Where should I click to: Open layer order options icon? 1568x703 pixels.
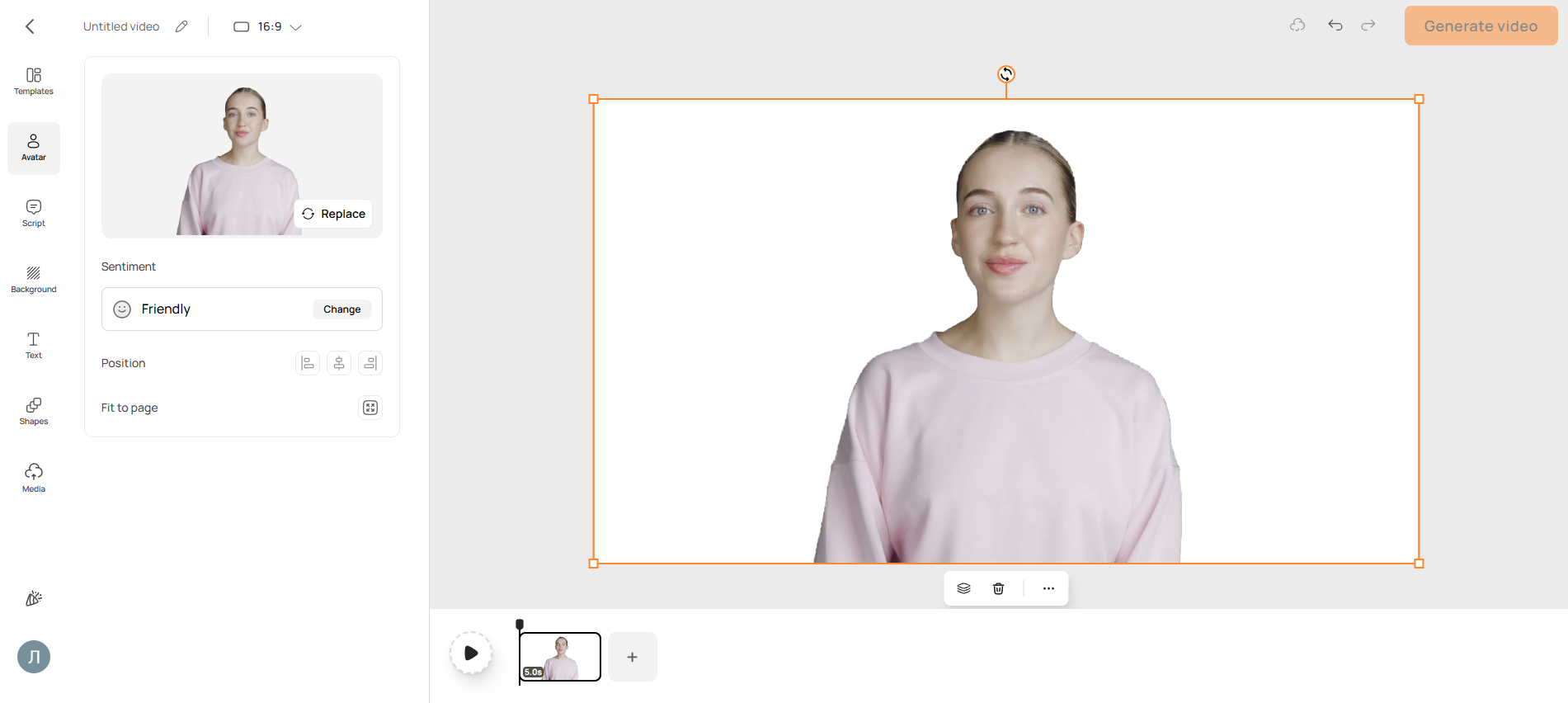point(963,588)
